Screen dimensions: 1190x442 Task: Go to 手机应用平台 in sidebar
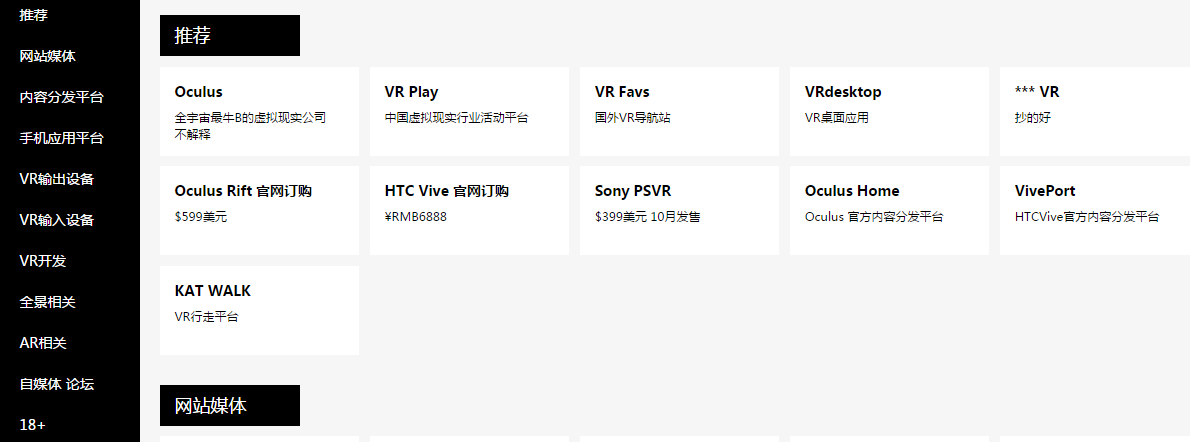(61, 138)
